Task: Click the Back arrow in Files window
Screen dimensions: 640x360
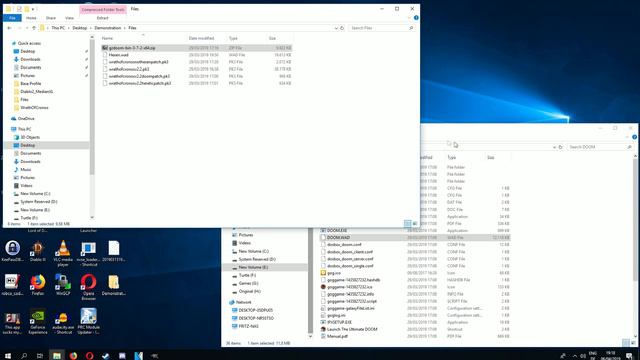Action: [9, 28]
